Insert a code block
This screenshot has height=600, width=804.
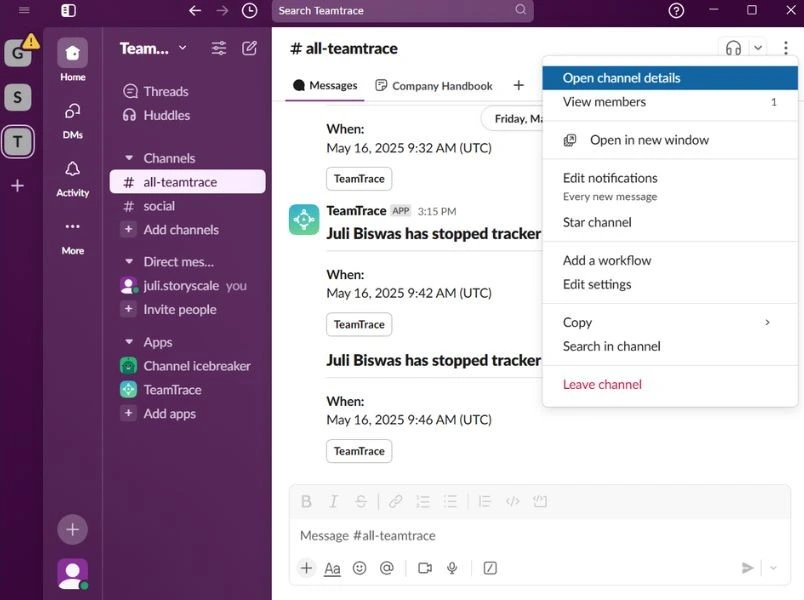click(x=540, y=501)
